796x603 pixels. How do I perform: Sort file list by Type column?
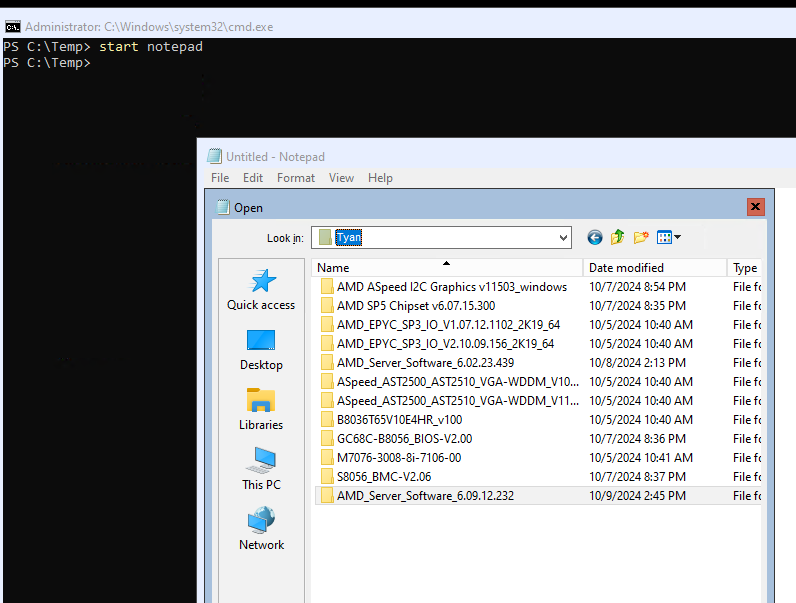[744, 267]
